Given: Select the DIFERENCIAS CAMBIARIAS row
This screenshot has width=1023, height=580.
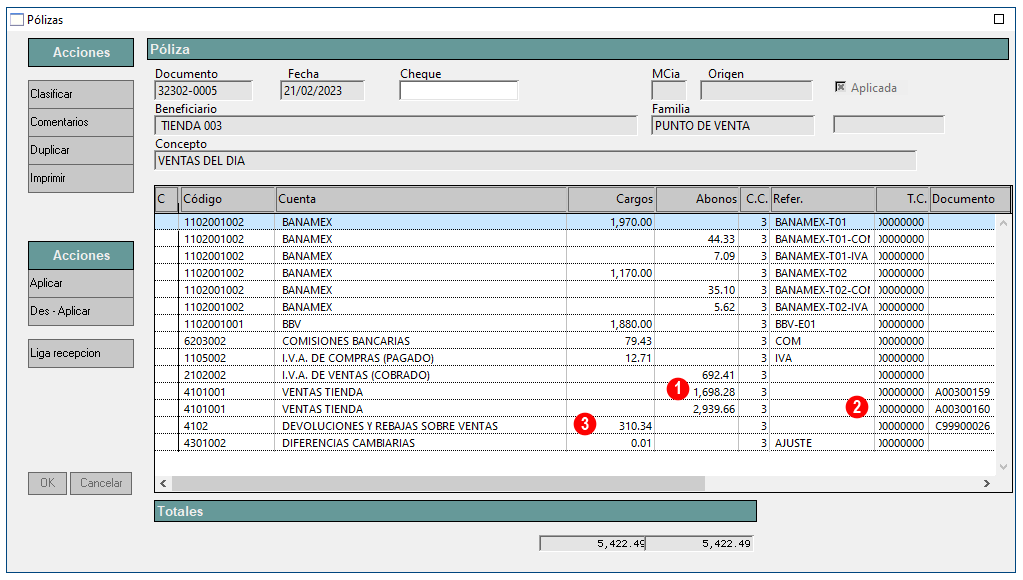Looking at the screenshot, I should point(575,443).
